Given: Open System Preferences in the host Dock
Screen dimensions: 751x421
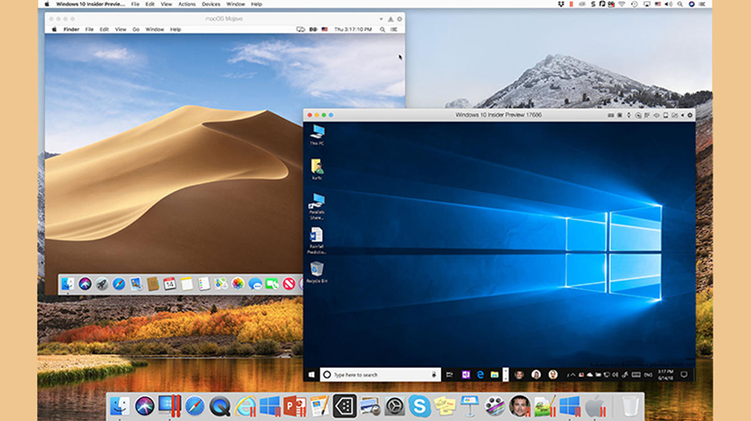Looking at the screenshot, I should pyautogui.click(x=395, y=407).
